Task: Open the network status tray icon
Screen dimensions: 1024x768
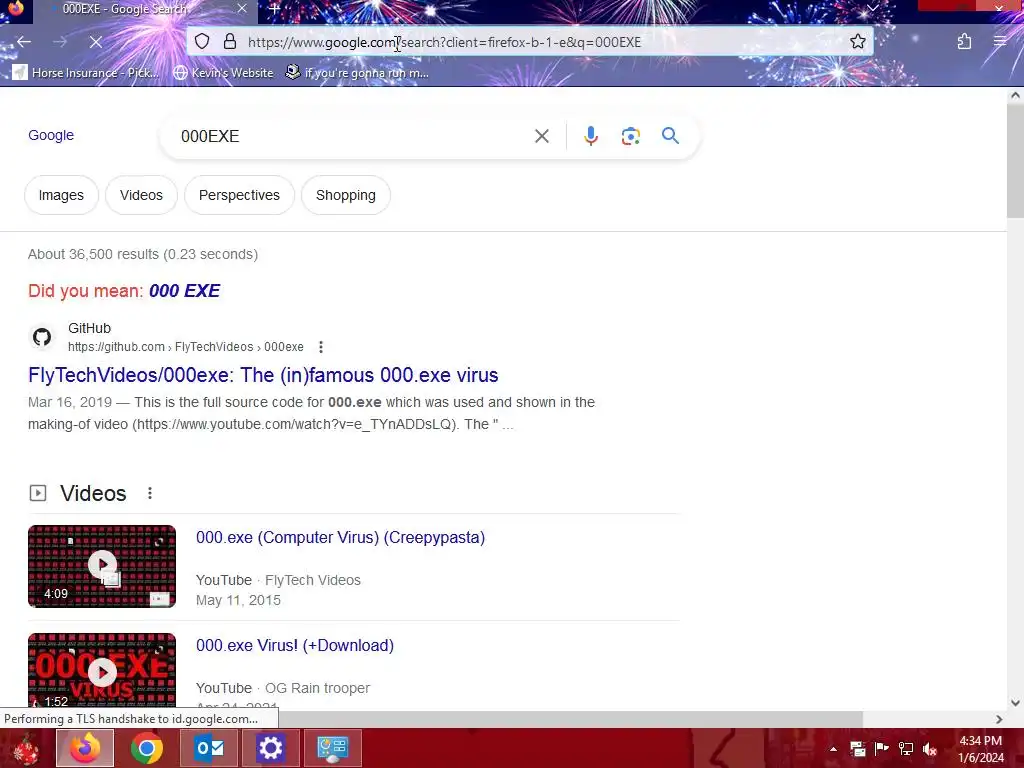Action: coord(906,749)
